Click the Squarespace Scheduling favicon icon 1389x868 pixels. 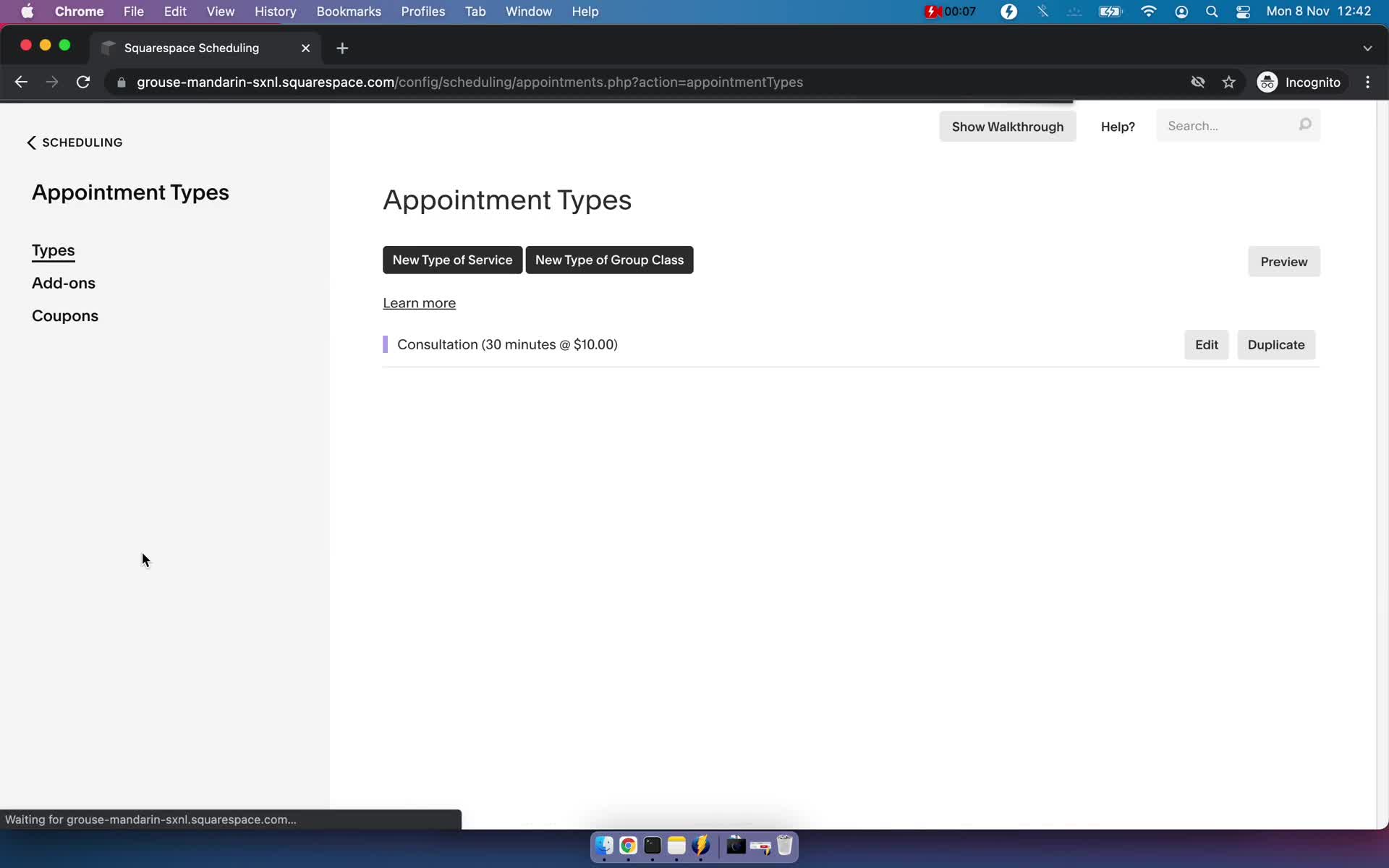point(108,48)
